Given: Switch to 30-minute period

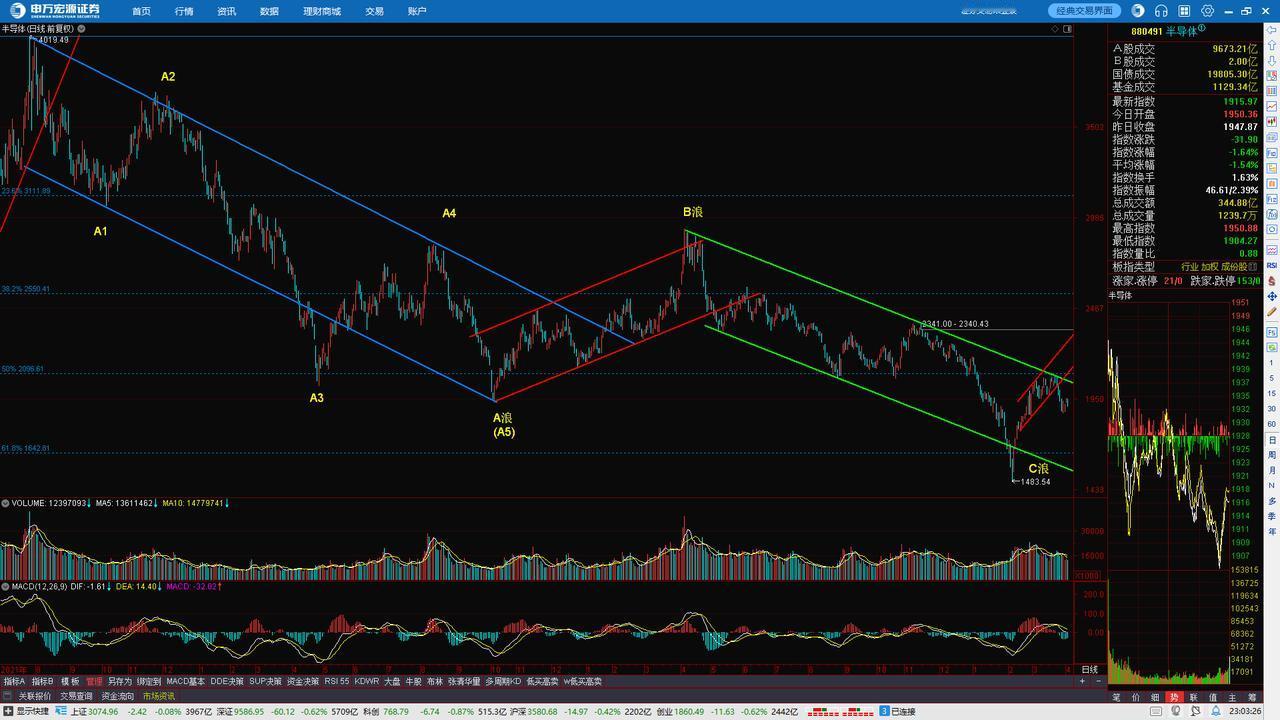Looking at the screenshot, I should [1271, 408].
